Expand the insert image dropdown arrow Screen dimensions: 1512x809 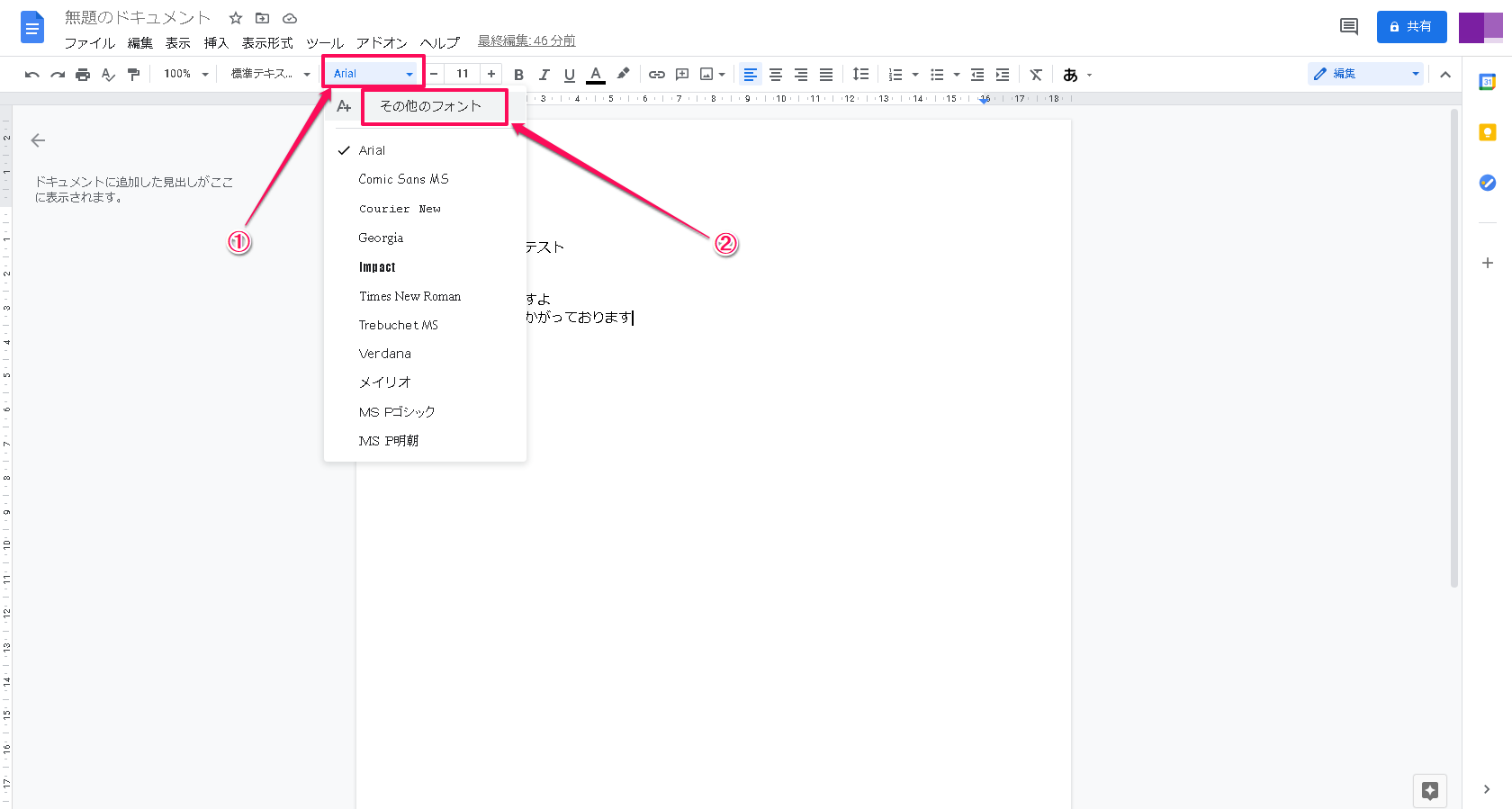[722, 75]
